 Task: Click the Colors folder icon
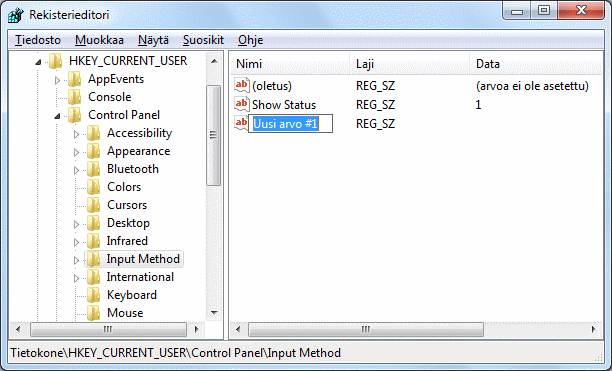pyautogui.click(x=93, y=187)
